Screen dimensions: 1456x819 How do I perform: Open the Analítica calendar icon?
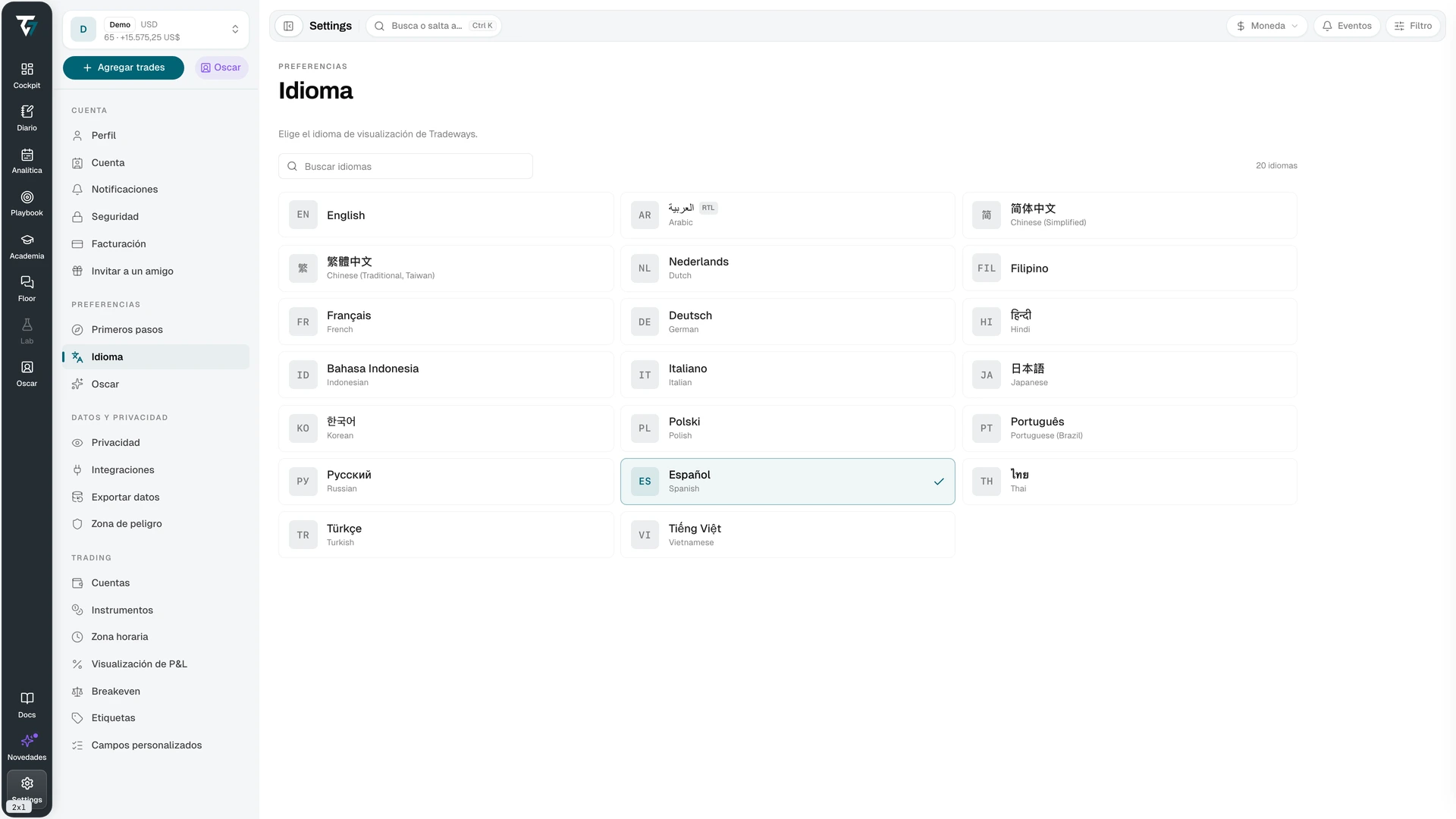27,155
